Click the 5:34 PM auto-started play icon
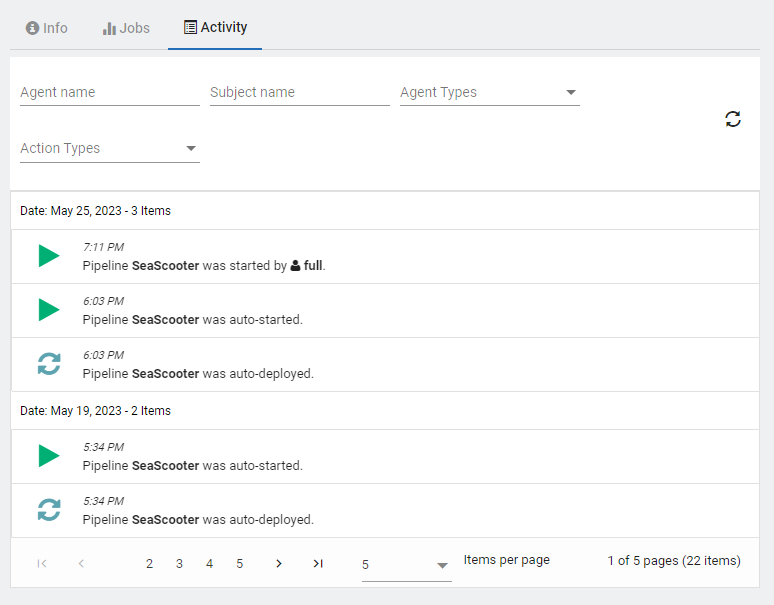Image resolution: width=774 pixels, height=605 pixels. [x=48, y=456]
